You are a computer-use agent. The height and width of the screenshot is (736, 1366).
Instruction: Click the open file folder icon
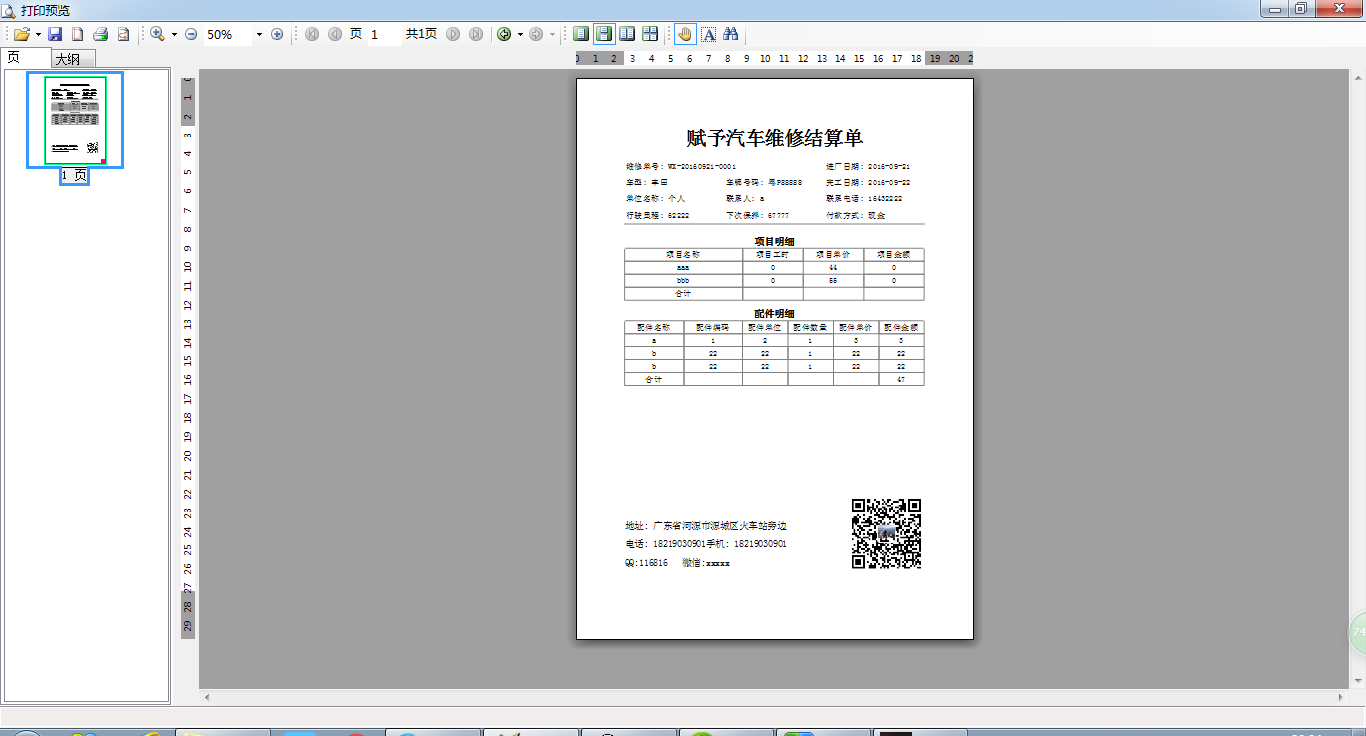pyautogui.click(x=21, y=34)
